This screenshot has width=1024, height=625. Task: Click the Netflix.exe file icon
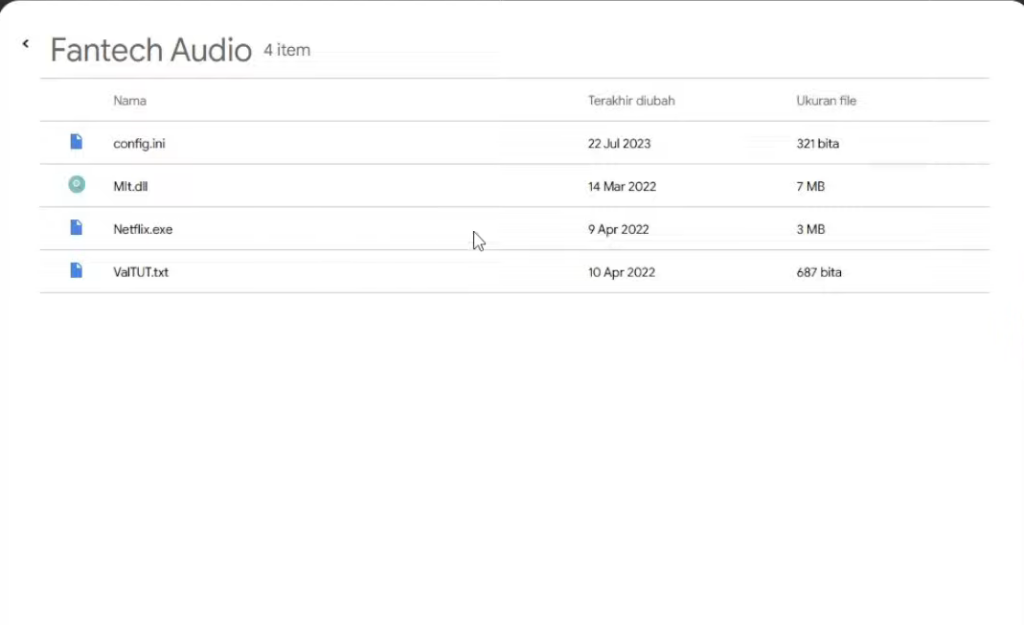click(x=76, y=228)
